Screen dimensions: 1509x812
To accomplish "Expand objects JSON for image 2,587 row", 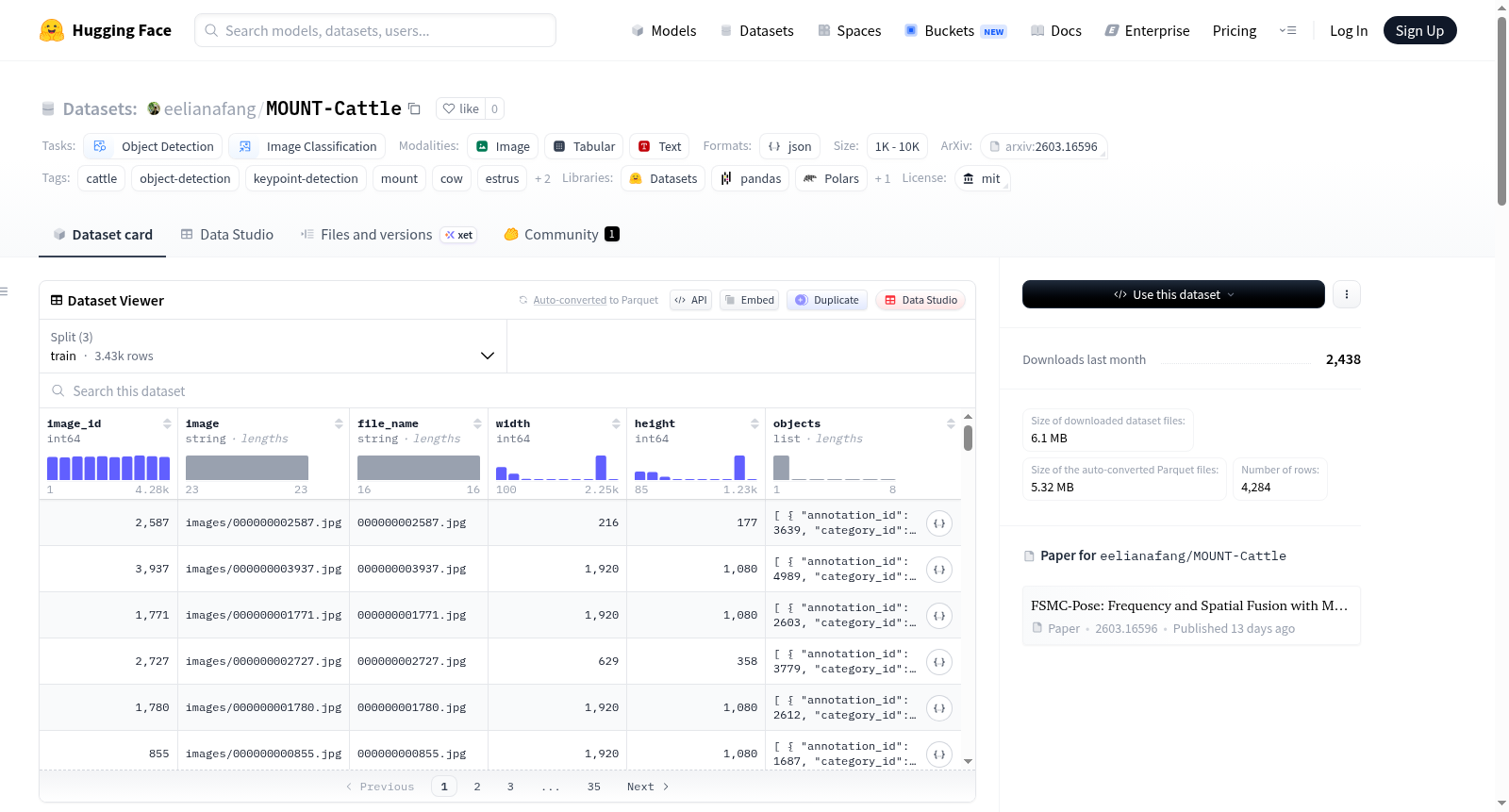I will [939, 523].
